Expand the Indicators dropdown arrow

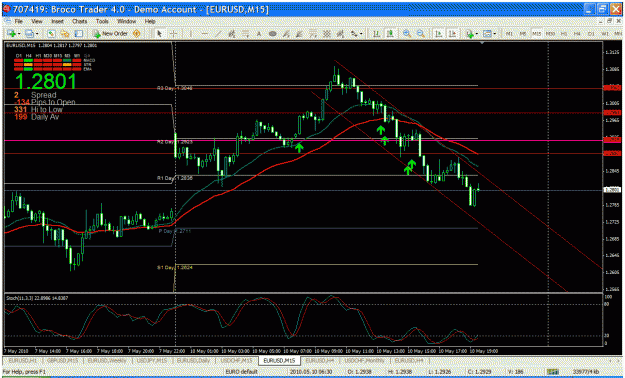(x=477, y=34)
